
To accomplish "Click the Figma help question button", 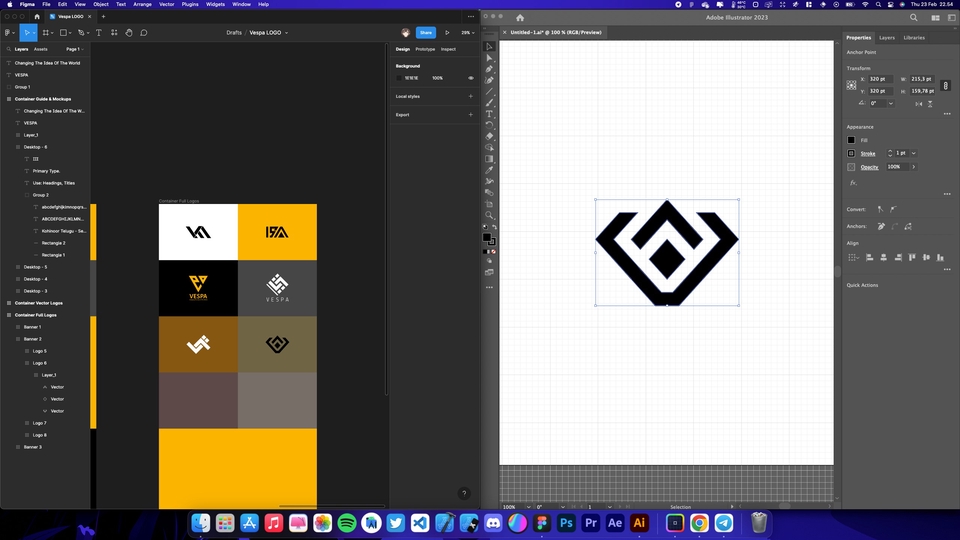I will coord(464,493).
